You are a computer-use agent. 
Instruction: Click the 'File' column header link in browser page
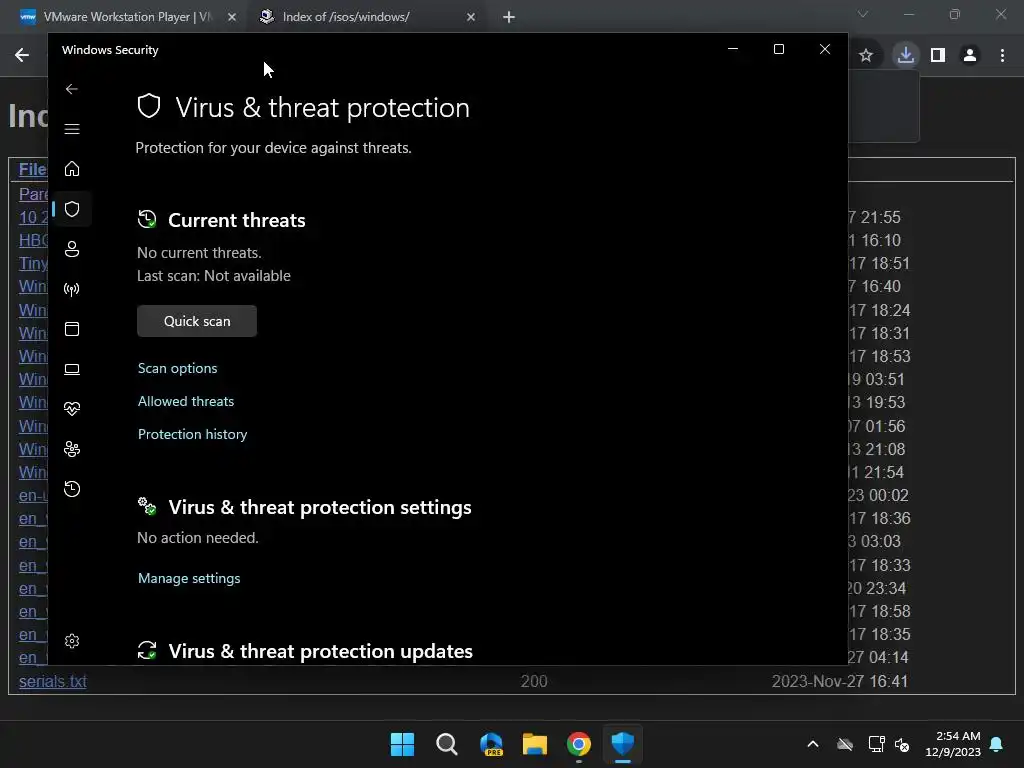click(x=33, y=169)
